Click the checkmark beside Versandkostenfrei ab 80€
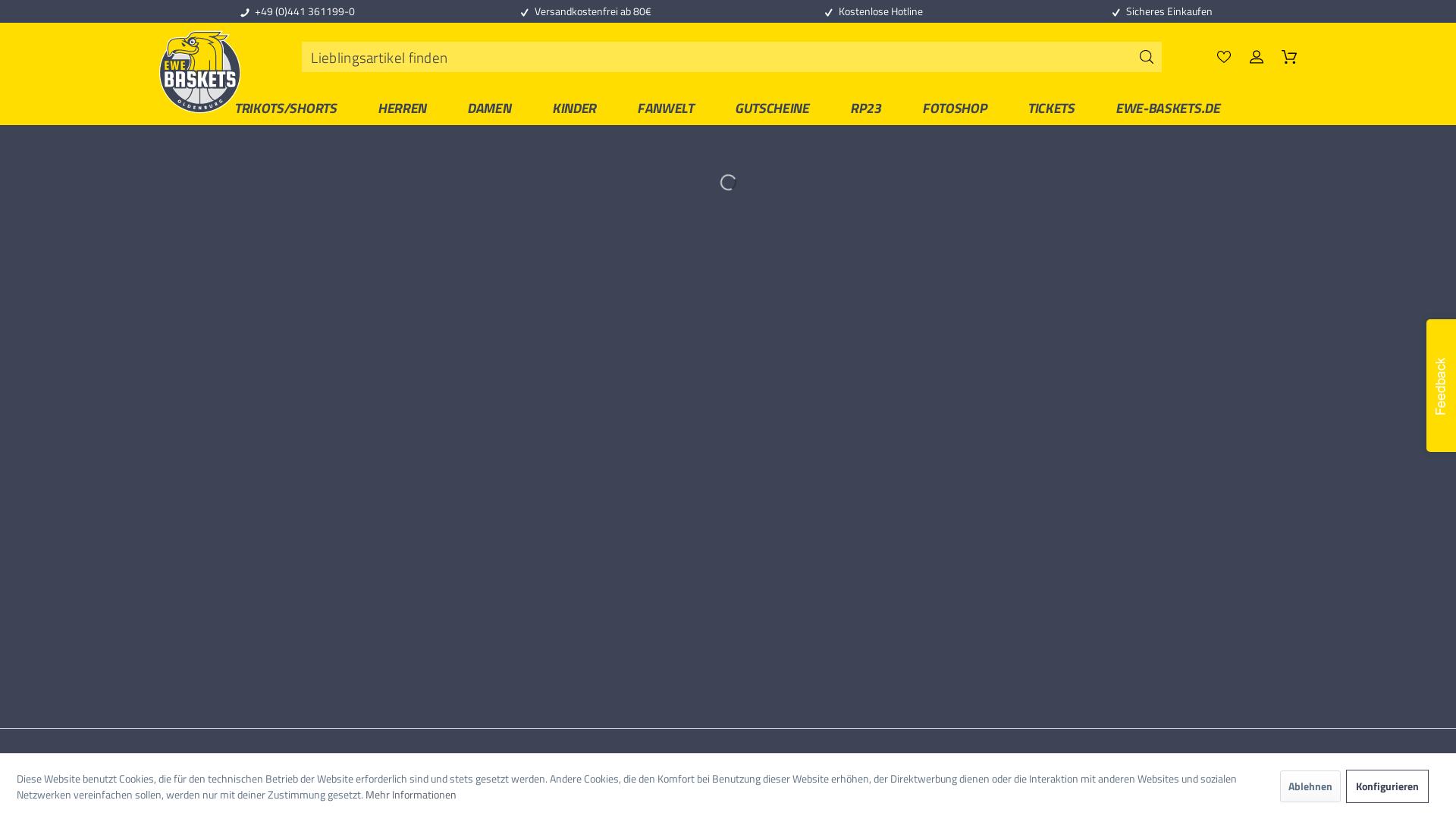Image resolution: width=1456 pixels, height=819 pixels. coord(523,12)
